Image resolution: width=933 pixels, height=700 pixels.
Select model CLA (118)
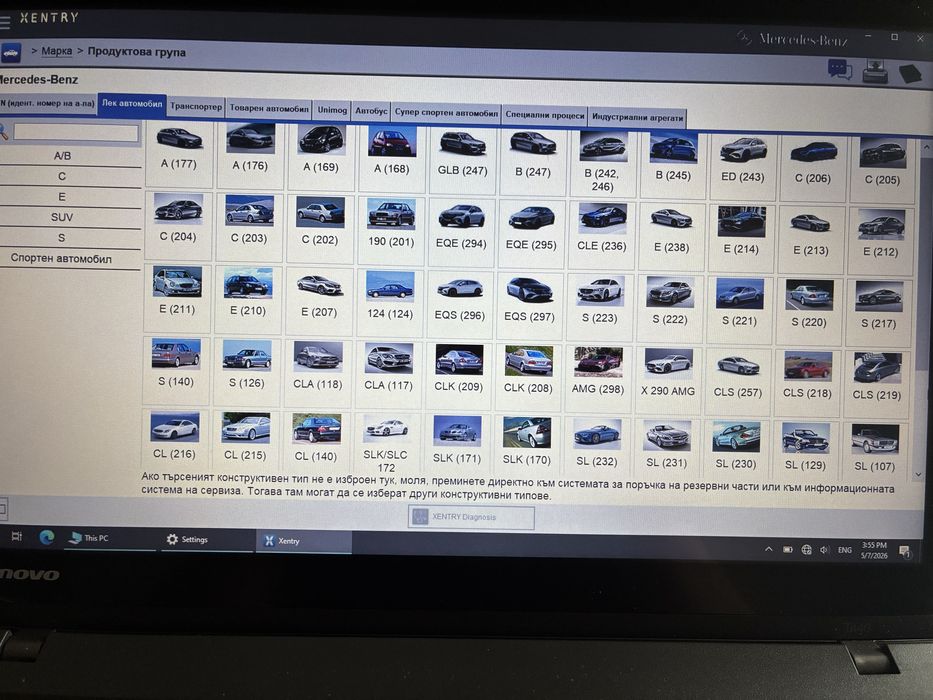point(318,373)
